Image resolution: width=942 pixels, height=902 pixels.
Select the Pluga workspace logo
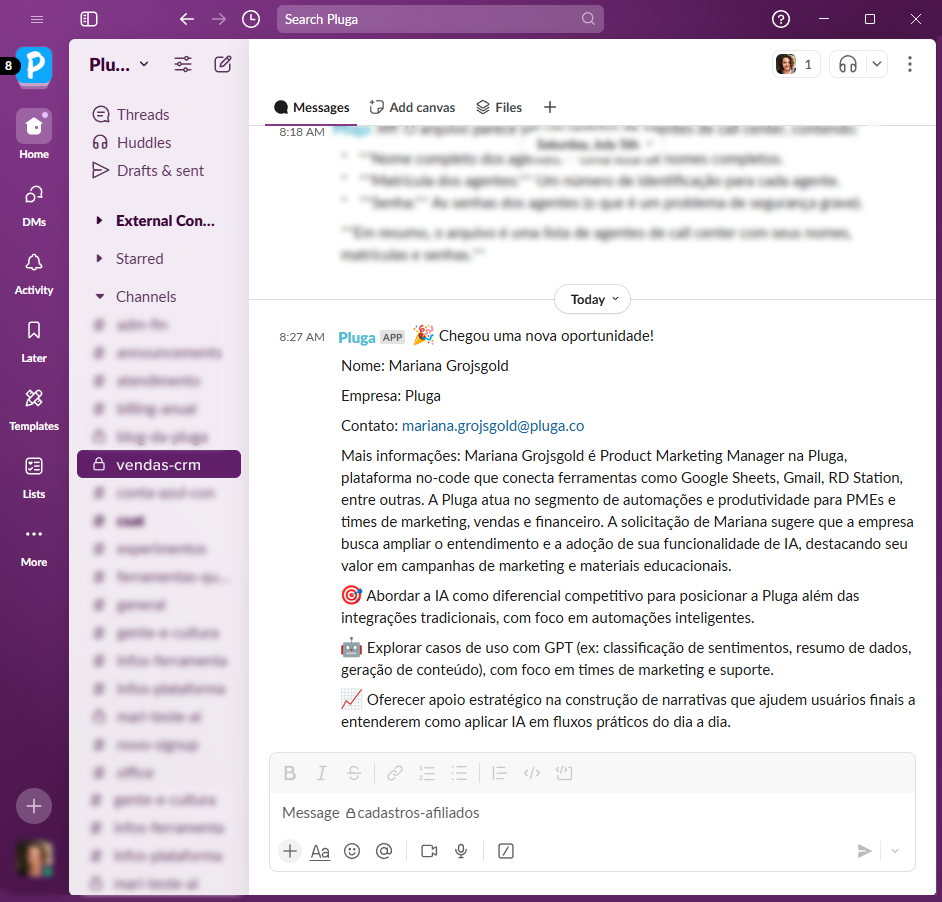pyautogui.click(x=34, y=65)
